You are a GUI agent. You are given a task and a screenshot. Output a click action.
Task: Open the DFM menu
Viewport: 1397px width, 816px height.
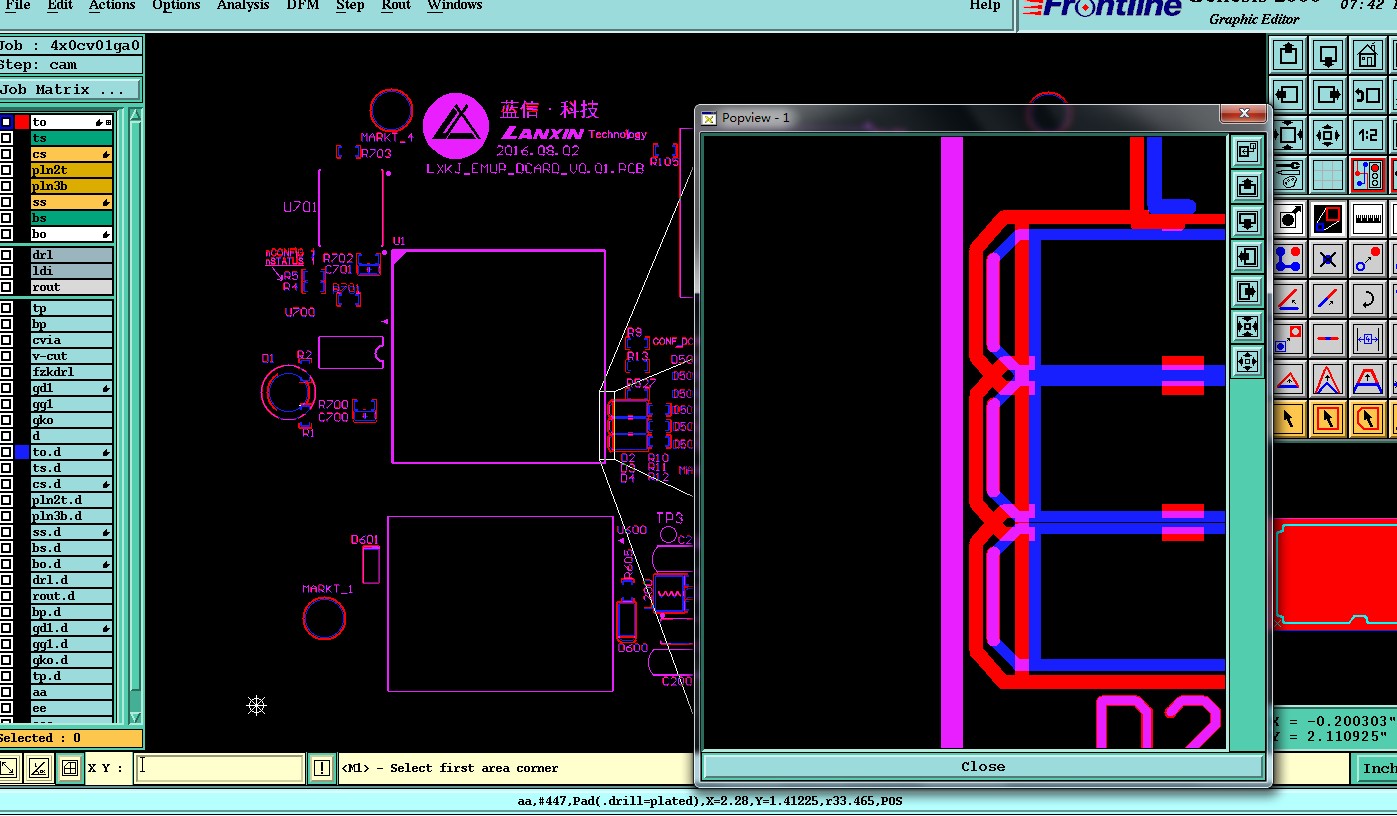coord(303,6)
